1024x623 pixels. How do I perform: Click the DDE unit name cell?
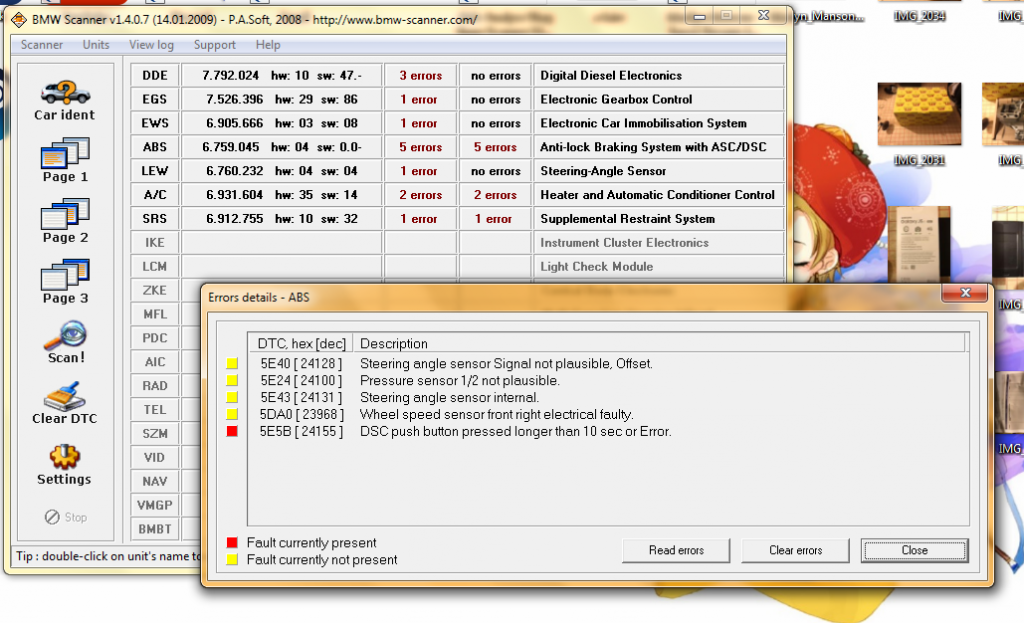155,76
